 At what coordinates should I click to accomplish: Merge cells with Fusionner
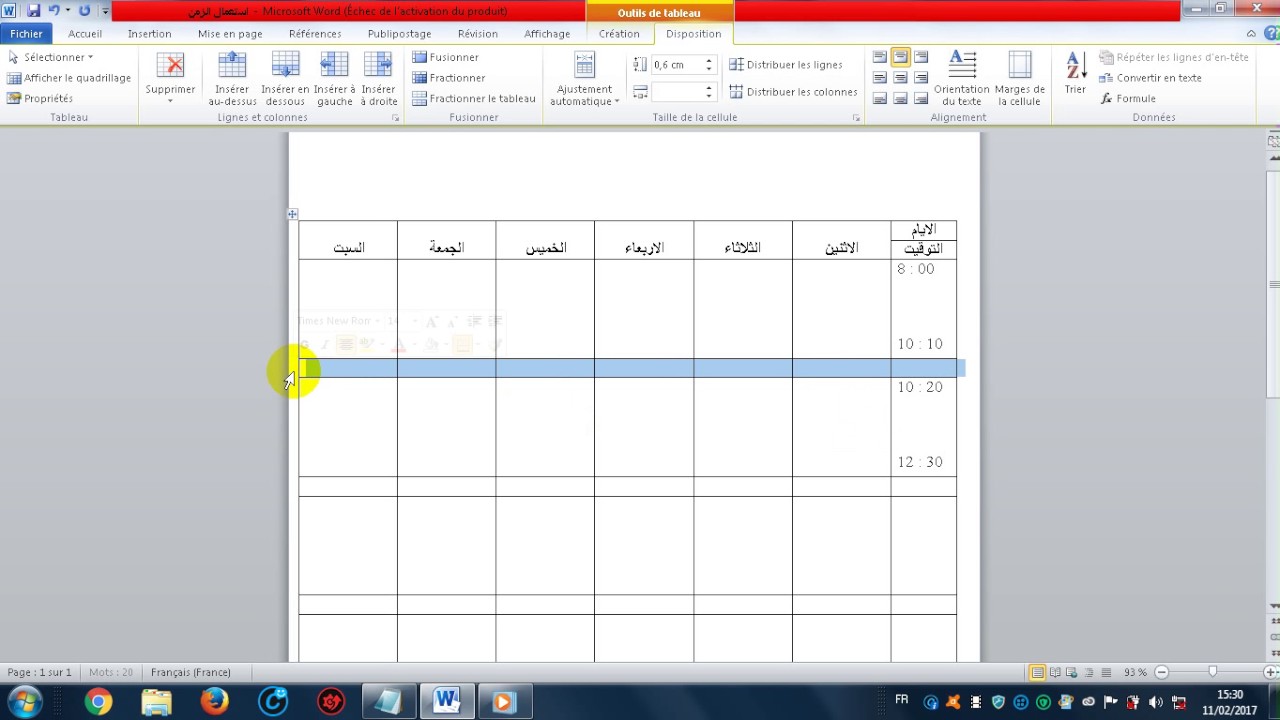click(446, 57)
